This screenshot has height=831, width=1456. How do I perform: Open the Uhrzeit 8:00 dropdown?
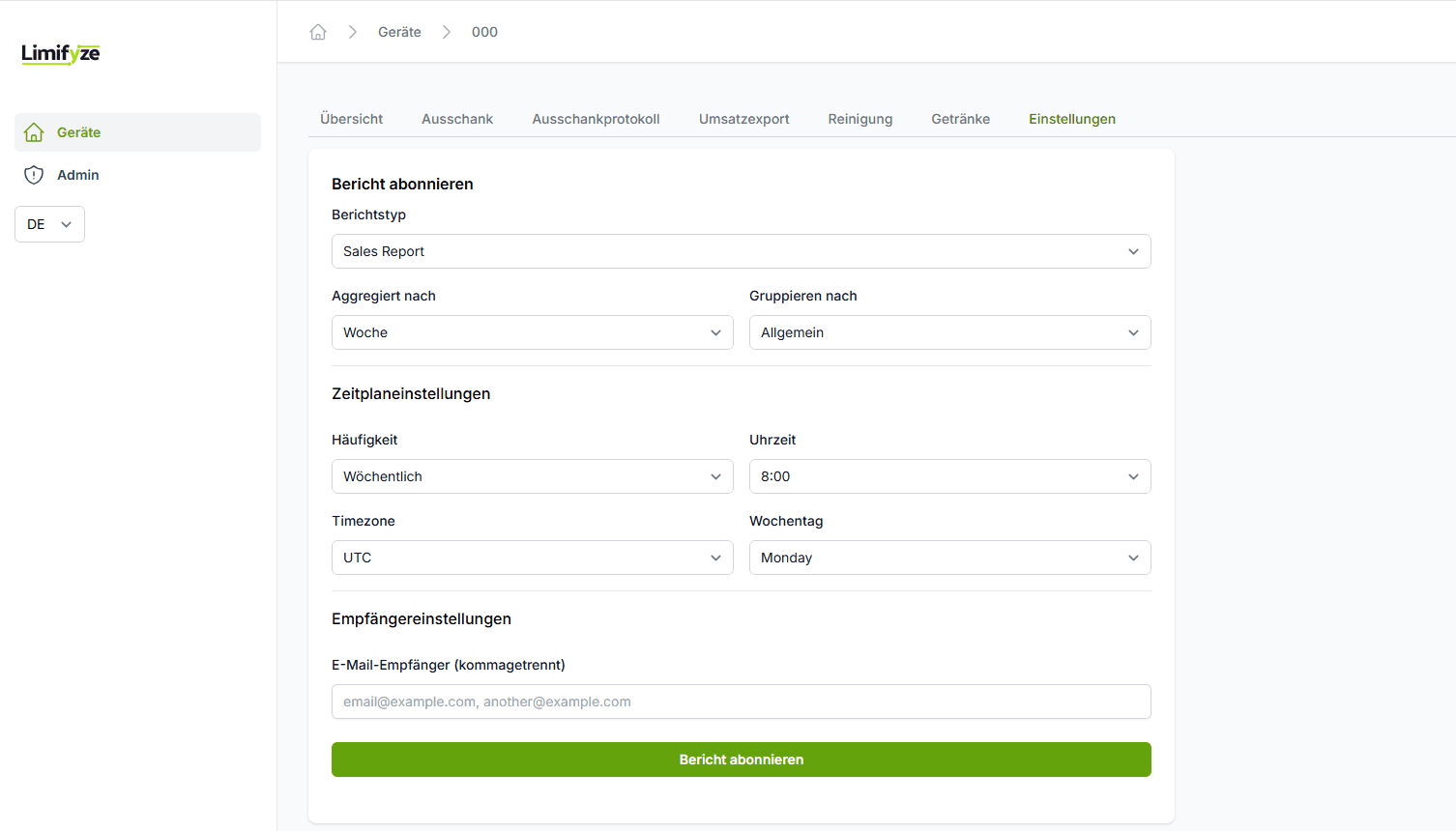click(x=949, y=476)
